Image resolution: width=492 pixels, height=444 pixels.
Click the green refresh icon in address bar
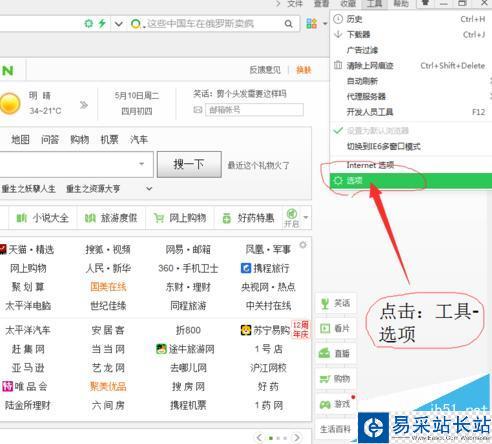[x=89, y=23]
